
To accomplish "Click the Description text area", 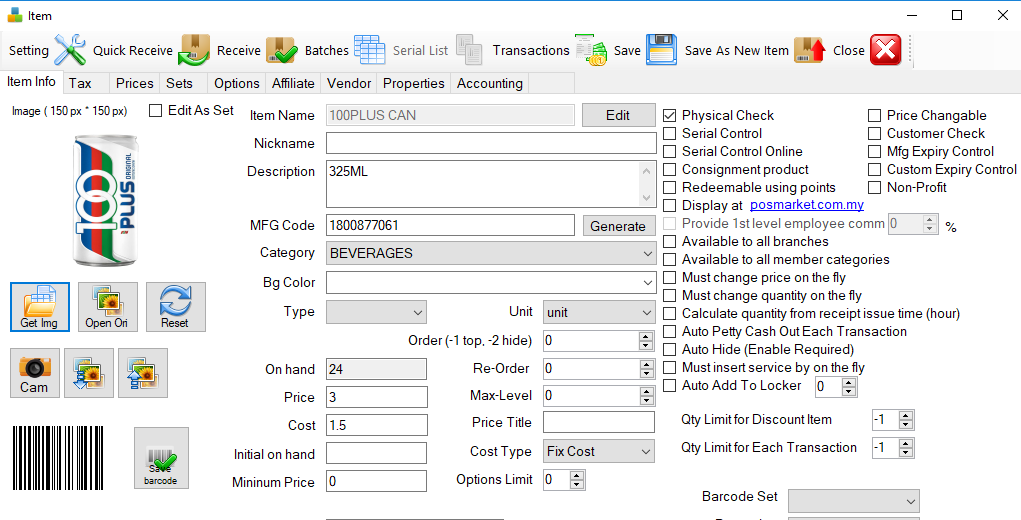I will [x=491, y=184].
